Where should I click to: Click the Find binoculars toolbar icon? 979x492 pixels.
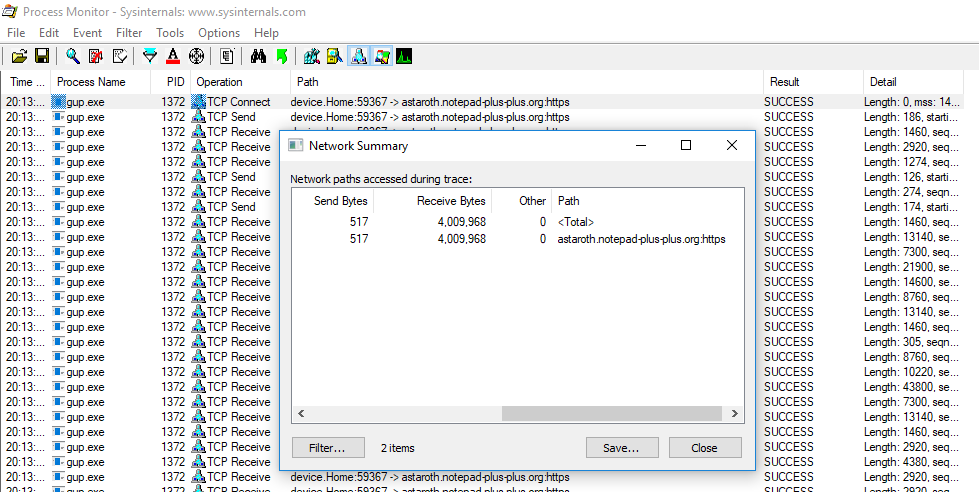[258, 57]
